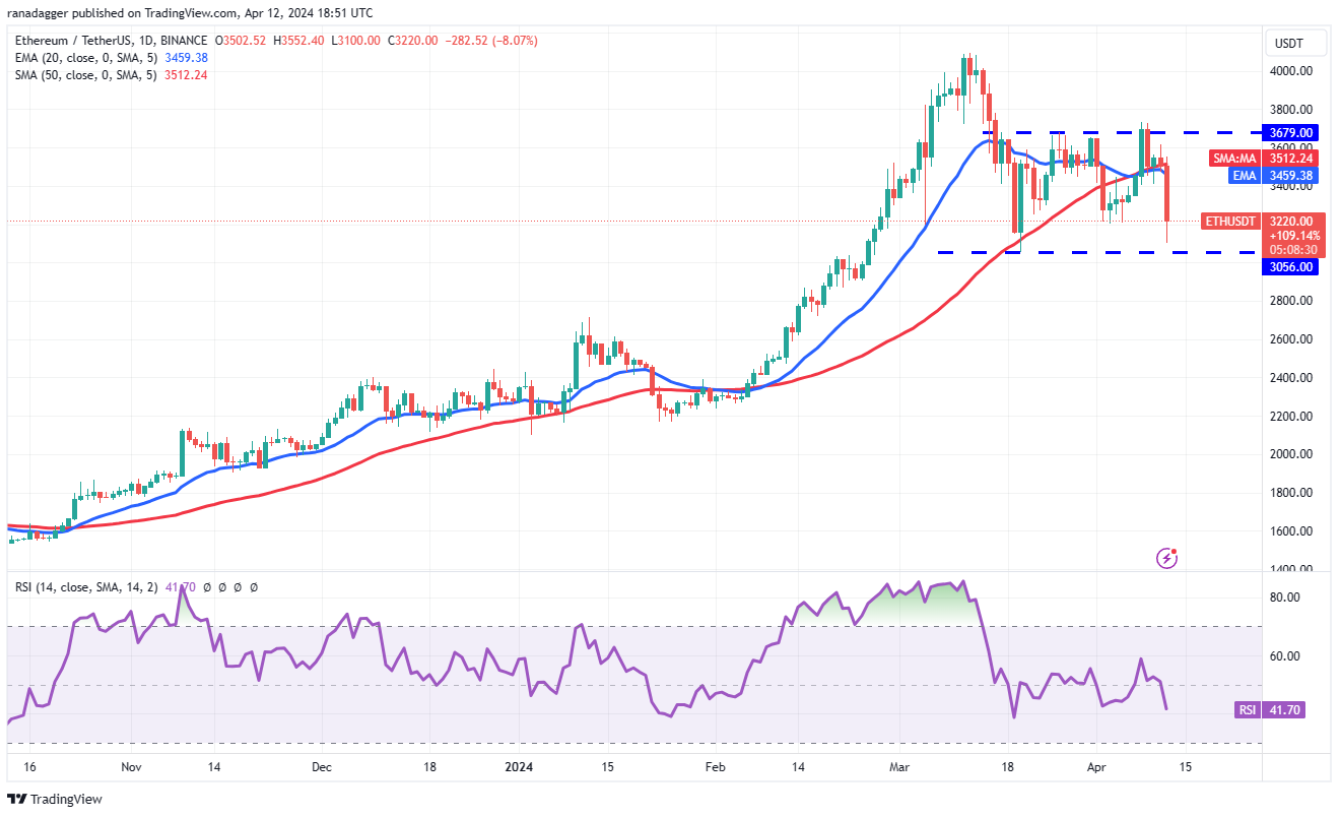The width and height of the screenshot is (1338, 814).
Task: Click the TradingView logo at bottom left
Action: coord(55,799)
